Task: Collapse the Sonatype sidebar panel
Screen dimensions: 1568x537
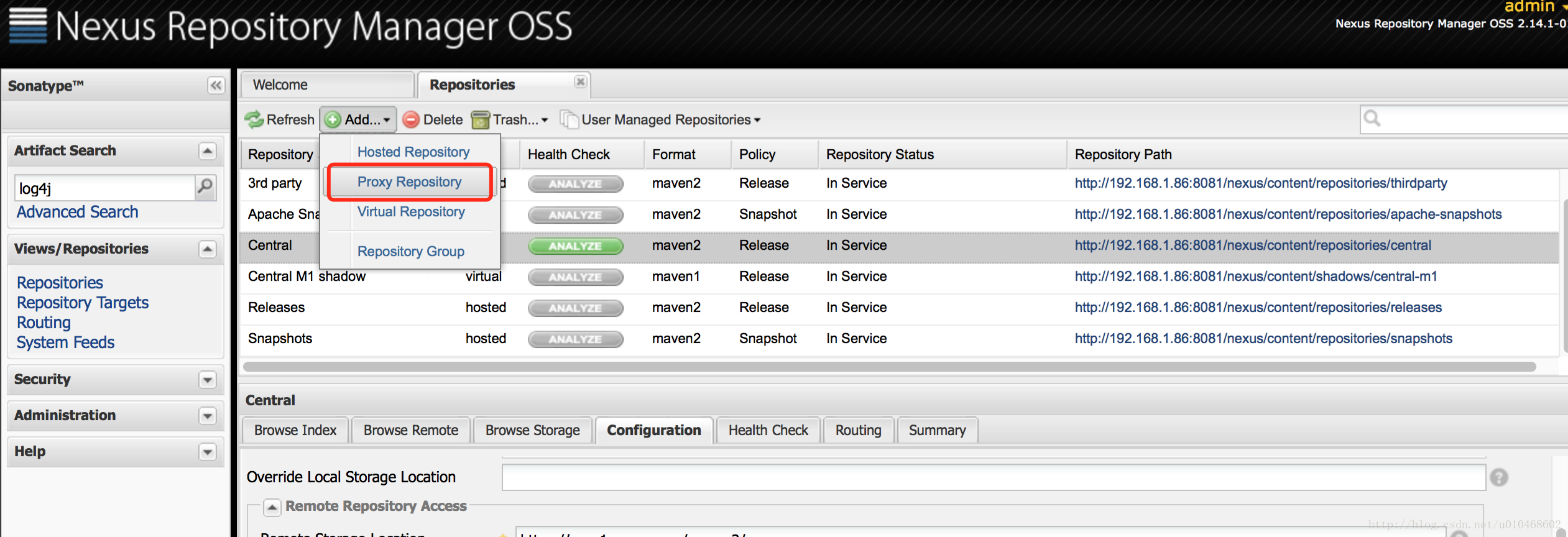Action: point(216,85)
